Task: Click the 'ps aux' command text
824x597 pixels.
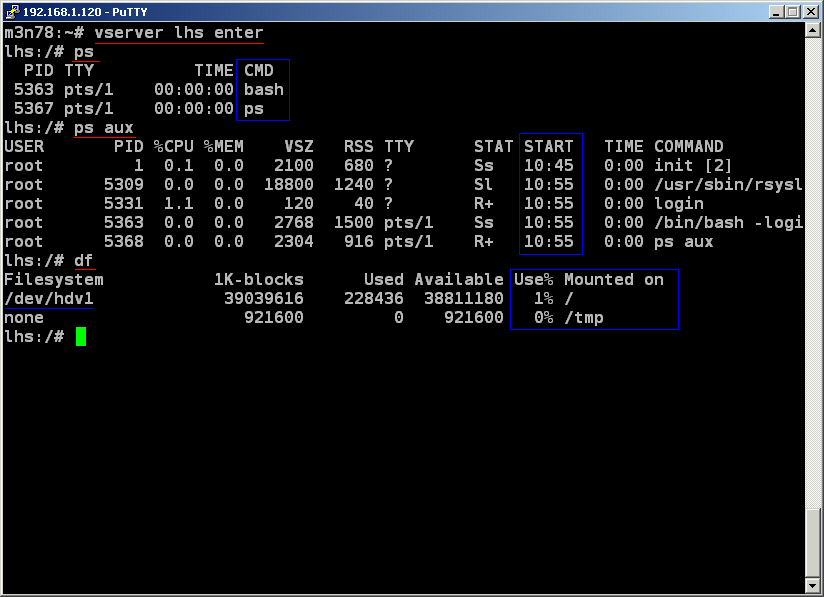Action: click(x=103, y=128)
